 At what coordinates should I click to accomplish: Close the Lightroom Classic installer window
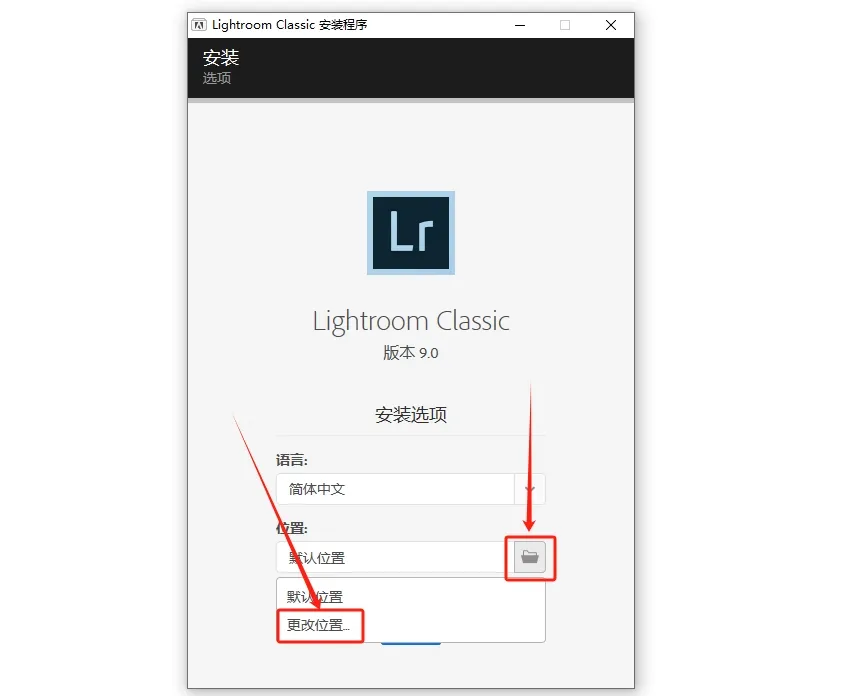coord(611,25)
